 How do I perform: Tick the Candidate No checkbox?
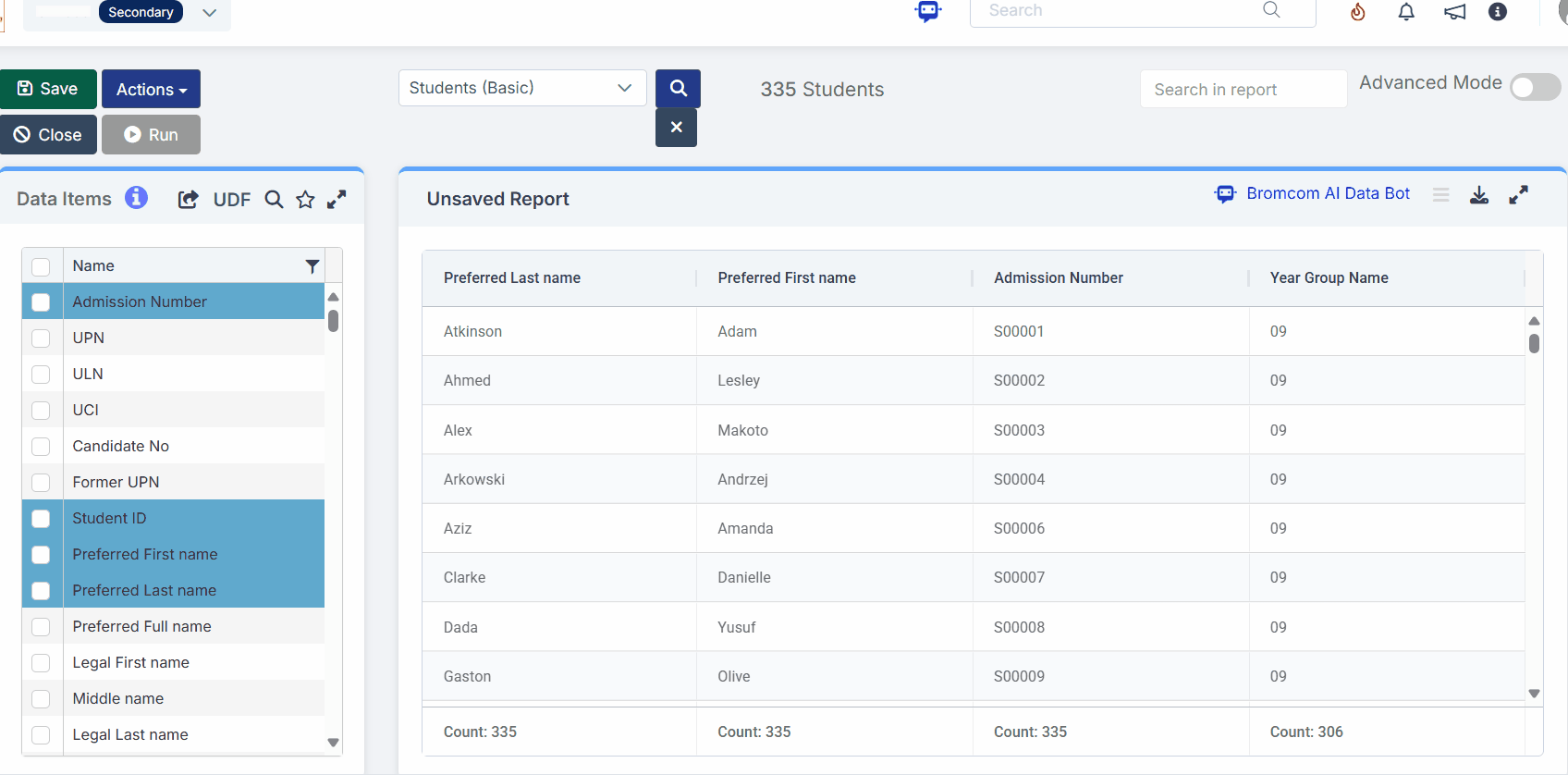coord(41,447)
